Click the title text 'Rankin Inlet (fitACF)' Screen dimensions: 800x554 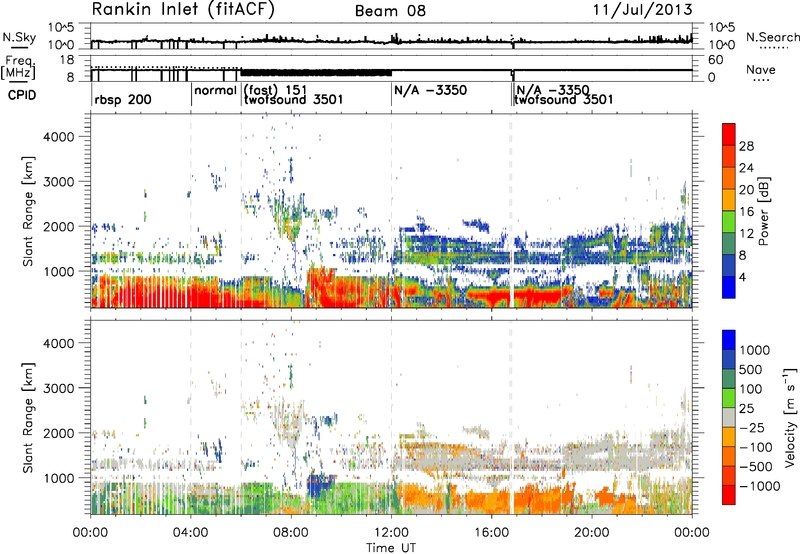tap(183, 9)
